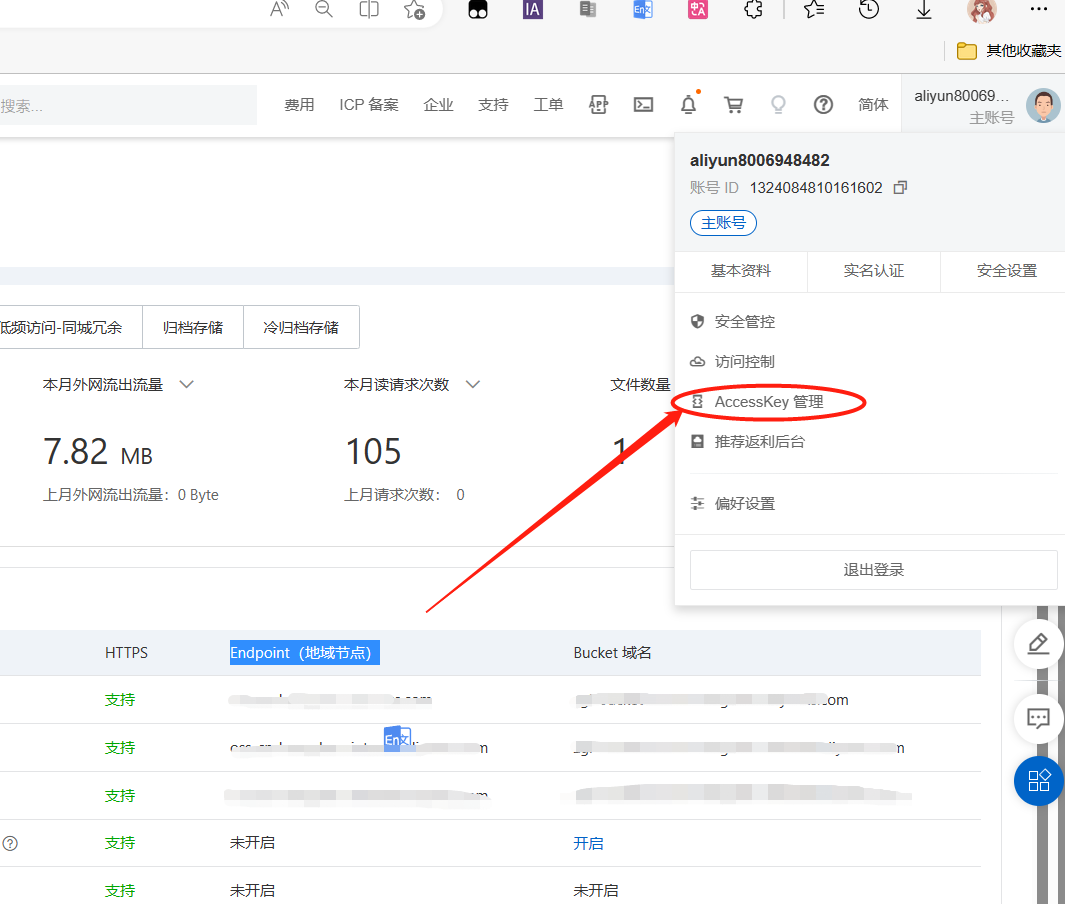Switch to 冷归档存储 tab

300,327
